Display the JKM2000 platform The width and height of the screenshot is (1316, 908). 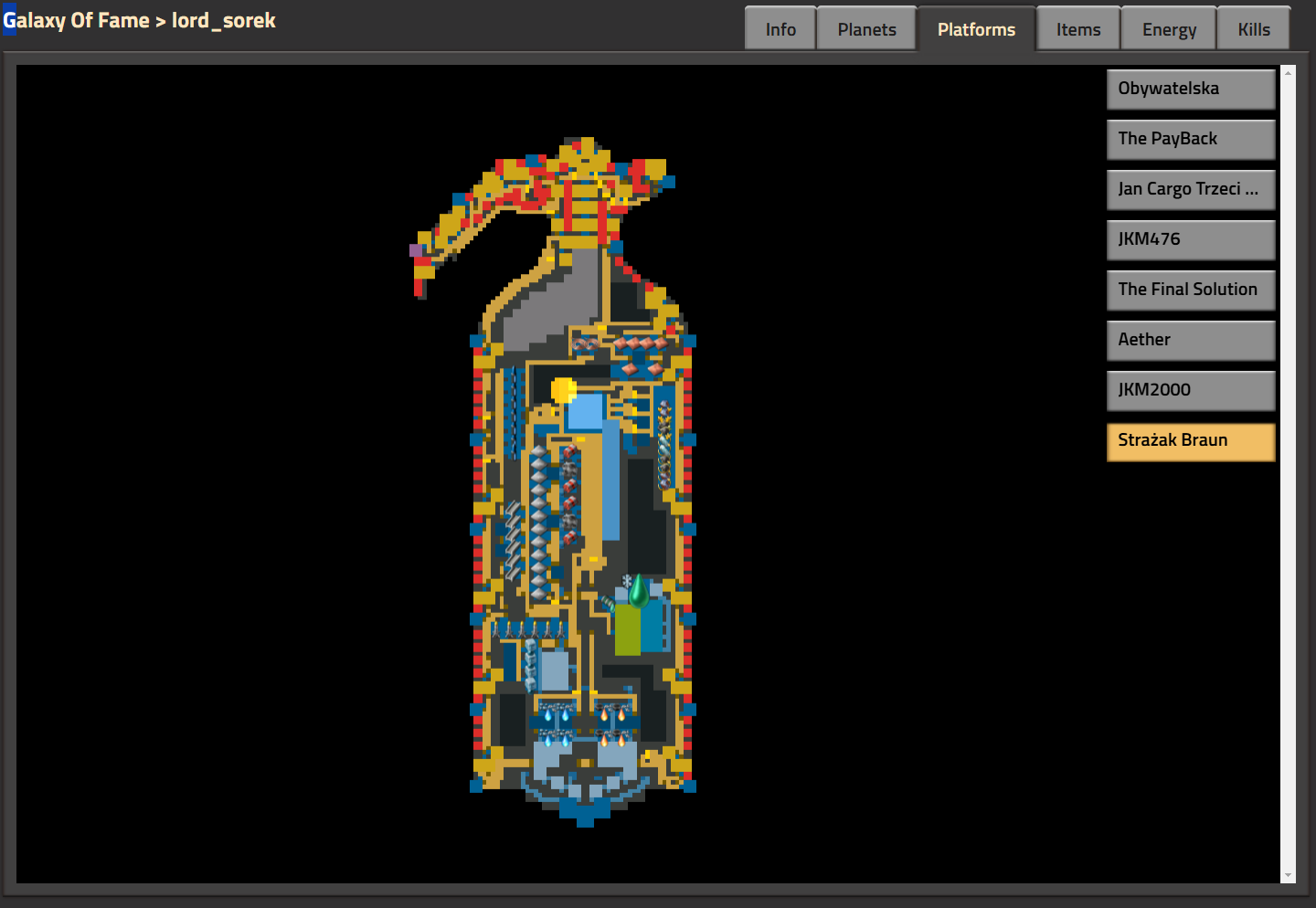coord(1191,390)
